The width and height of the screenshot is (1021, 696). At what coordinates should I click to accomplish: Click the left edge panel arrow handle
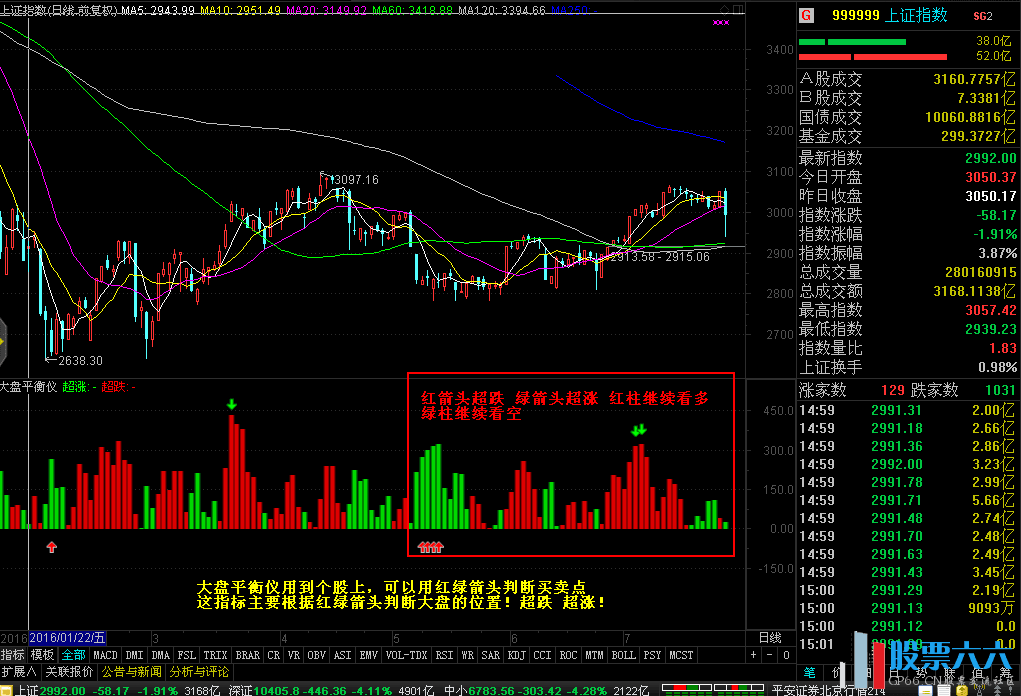3,340
